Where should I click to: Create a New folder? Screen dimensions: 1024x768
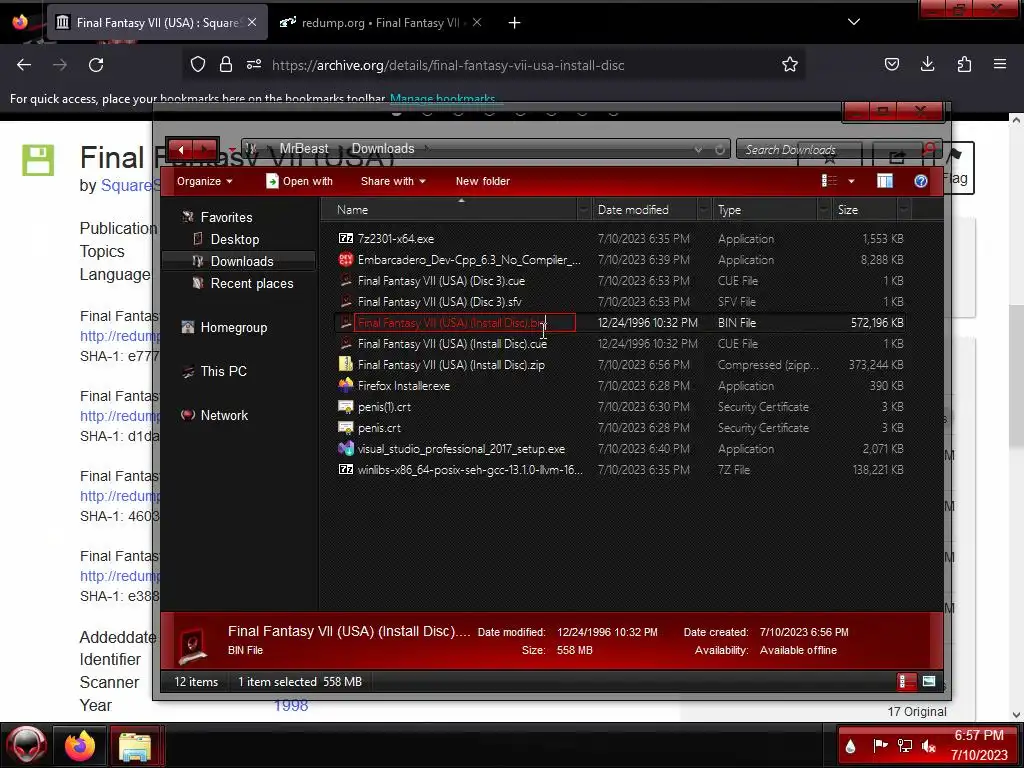(x=483, y=182)
